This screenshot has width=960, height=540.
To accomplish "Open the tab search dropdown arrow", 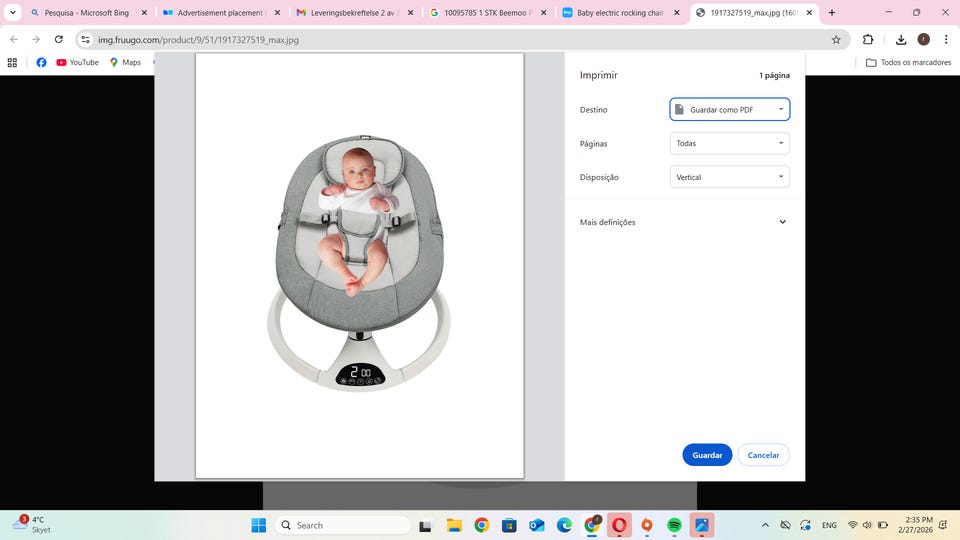I will (12, 12).
